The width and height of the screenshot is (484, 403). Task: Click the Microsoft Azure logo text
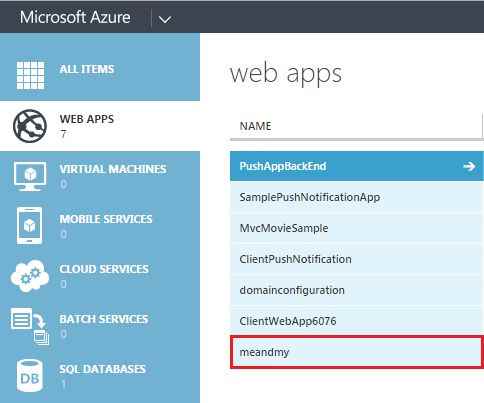pos(75,17)
